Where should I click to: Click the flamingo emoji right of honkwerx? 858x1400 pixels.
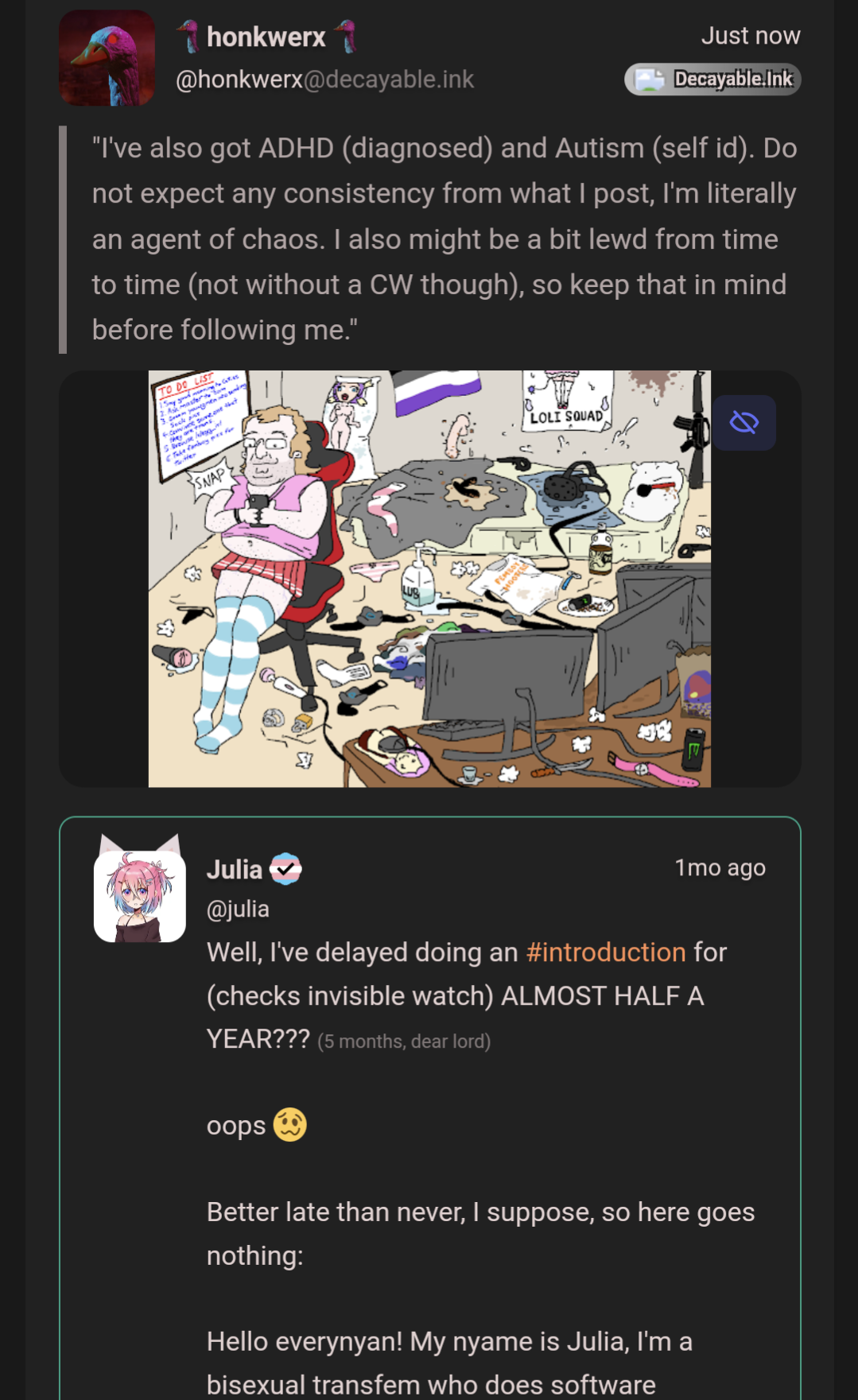click(344, 37)
